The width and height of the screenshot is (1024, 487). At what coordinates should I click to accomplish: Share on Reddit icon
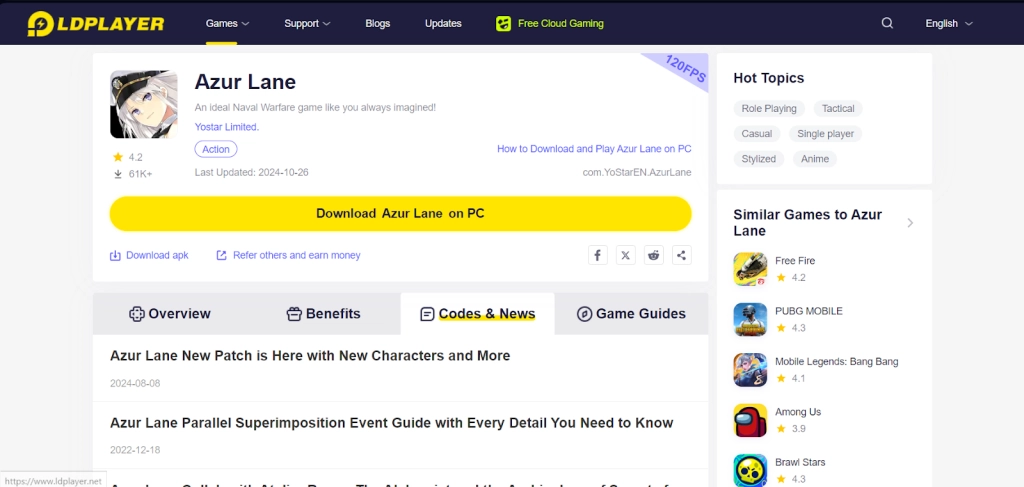654,255
